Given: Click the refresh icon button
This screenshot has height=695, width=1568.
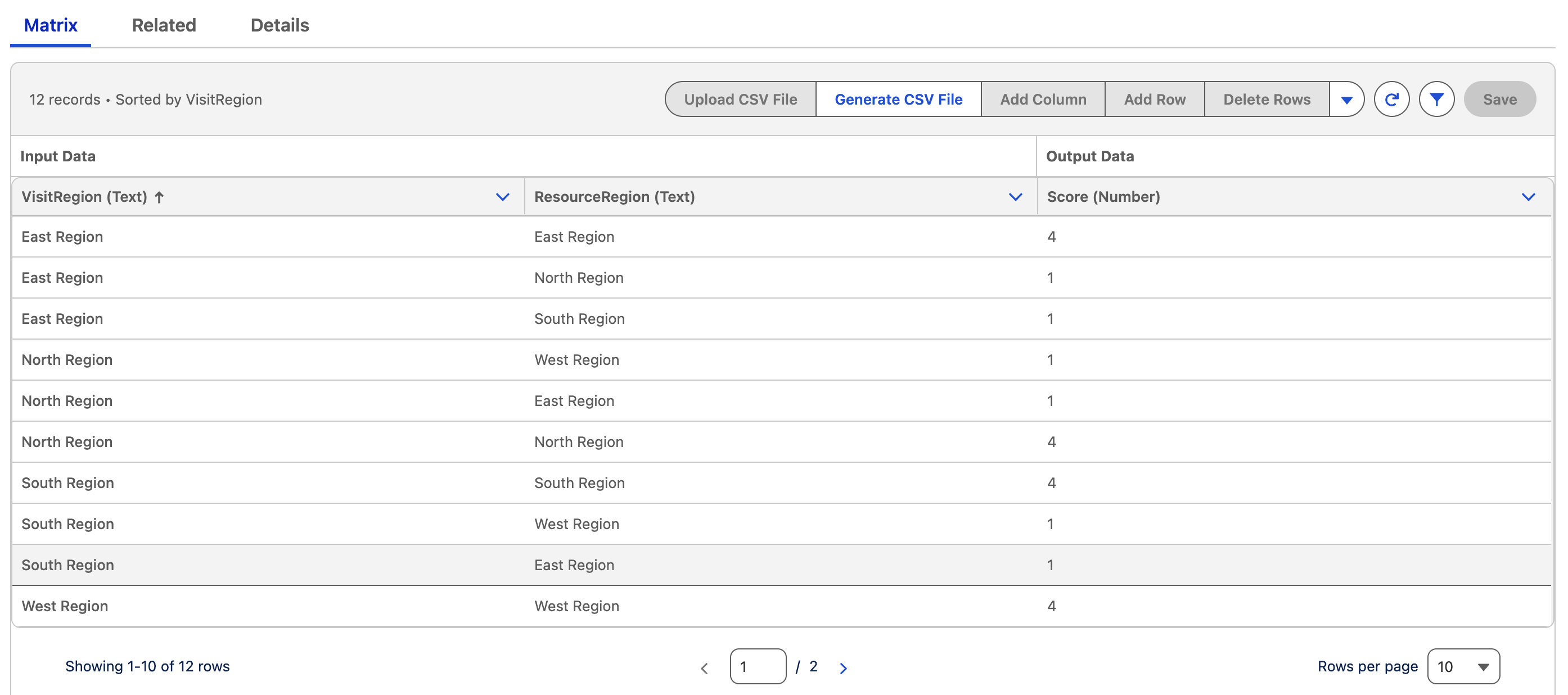Looking at the screenshot, I should coord(1391,99).
